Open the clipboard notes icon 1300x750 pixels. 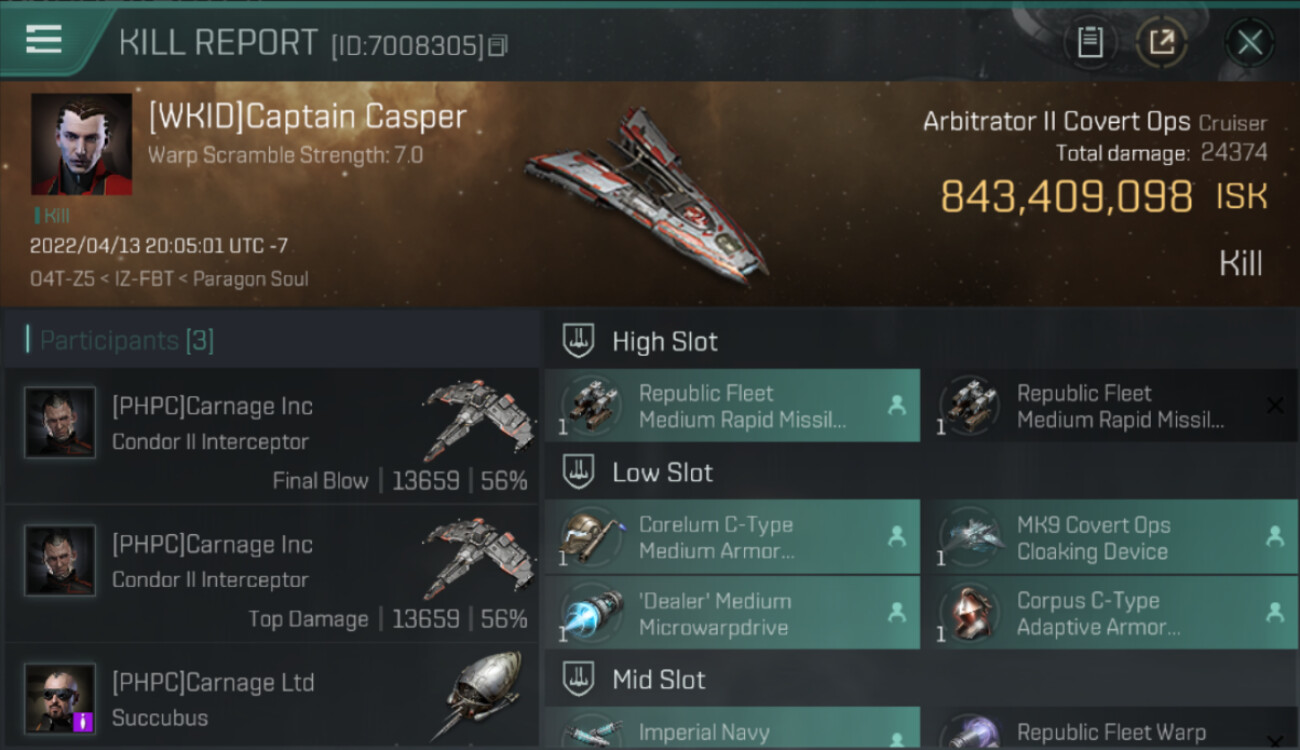1090,42
